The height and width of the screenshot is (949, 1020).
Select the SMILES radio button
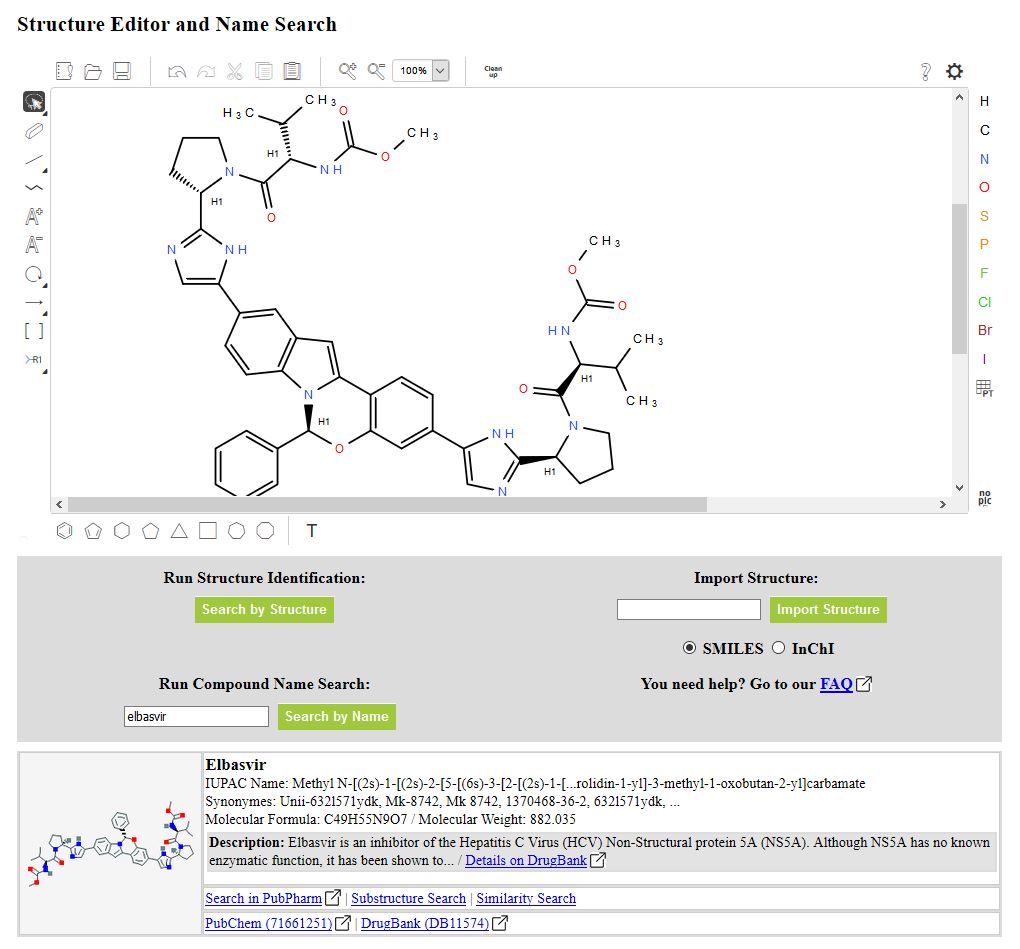coord(690,648)
